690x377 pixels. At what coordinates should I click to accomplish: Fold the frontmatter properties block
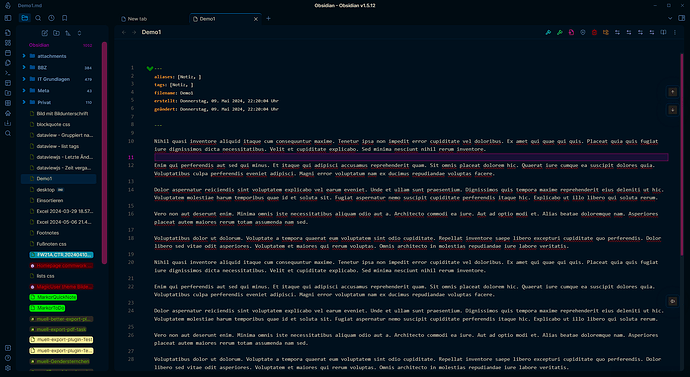(x=150, y=69)
